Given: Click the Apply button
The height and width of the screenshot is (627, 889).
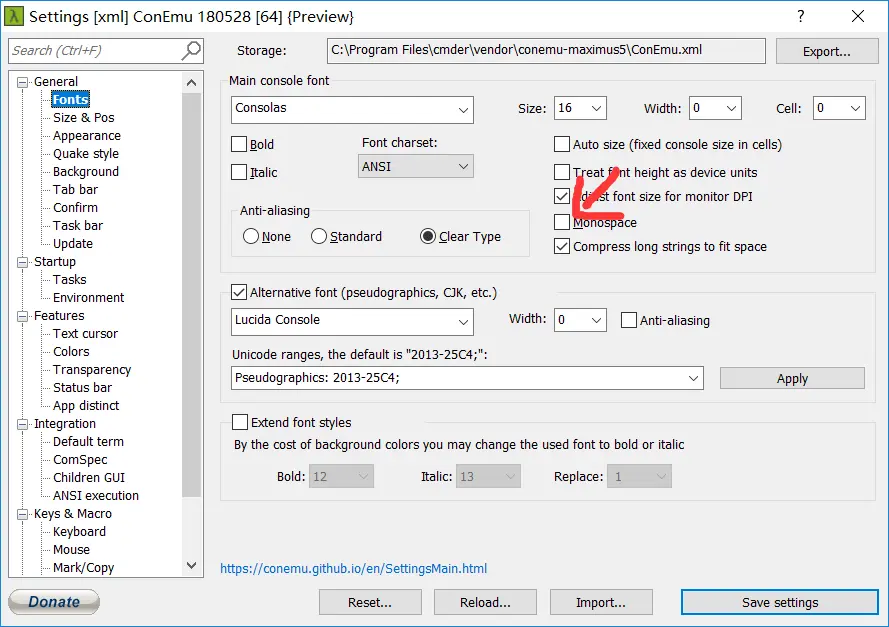Looking at the screenshot, I should [x=792, y=378].
